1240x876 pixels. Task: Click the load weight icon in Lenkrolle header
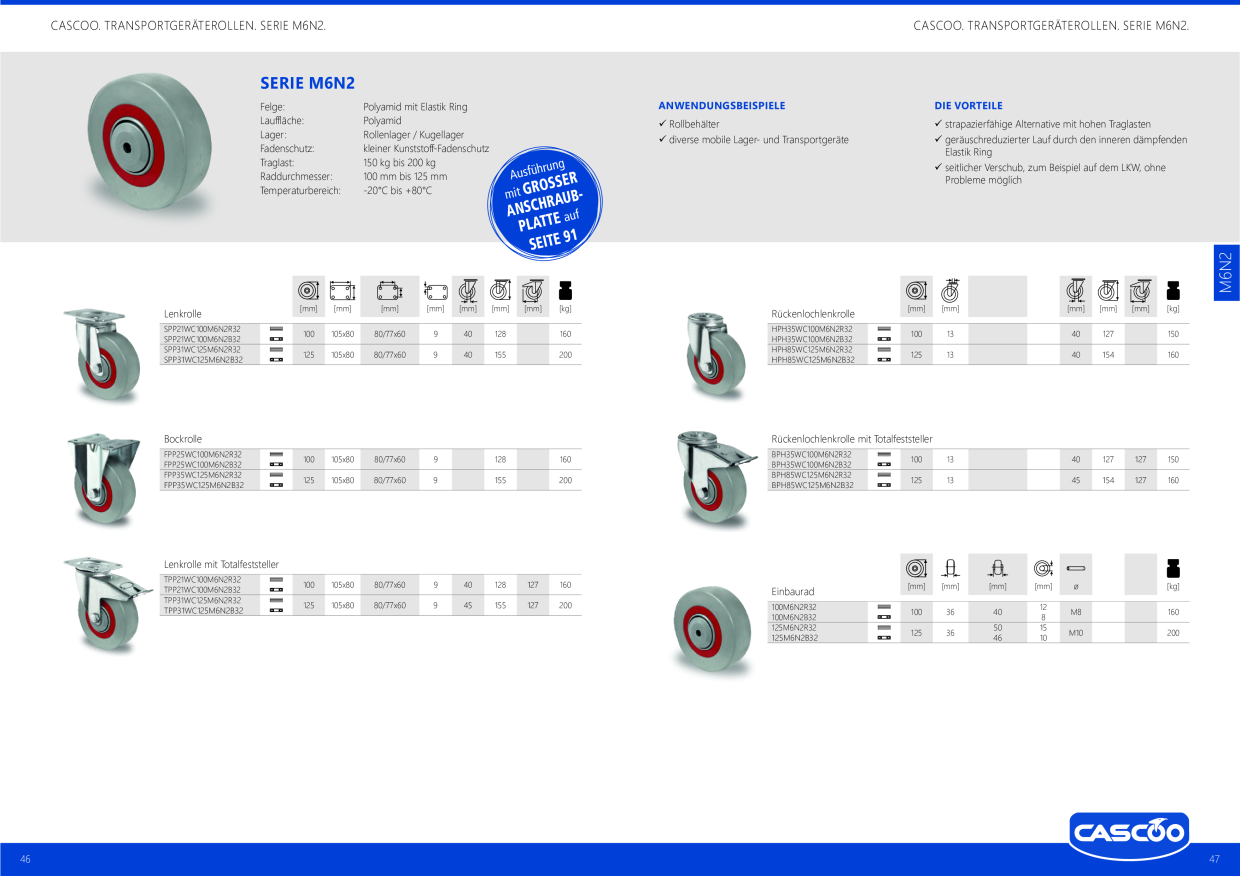tap(565, 290)
